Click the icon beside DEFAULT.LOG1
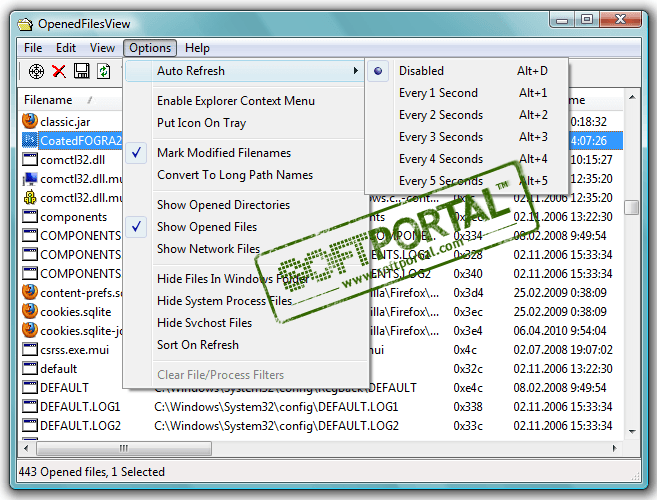Viewport: 657px width, 500px height. tap(30, 407)
